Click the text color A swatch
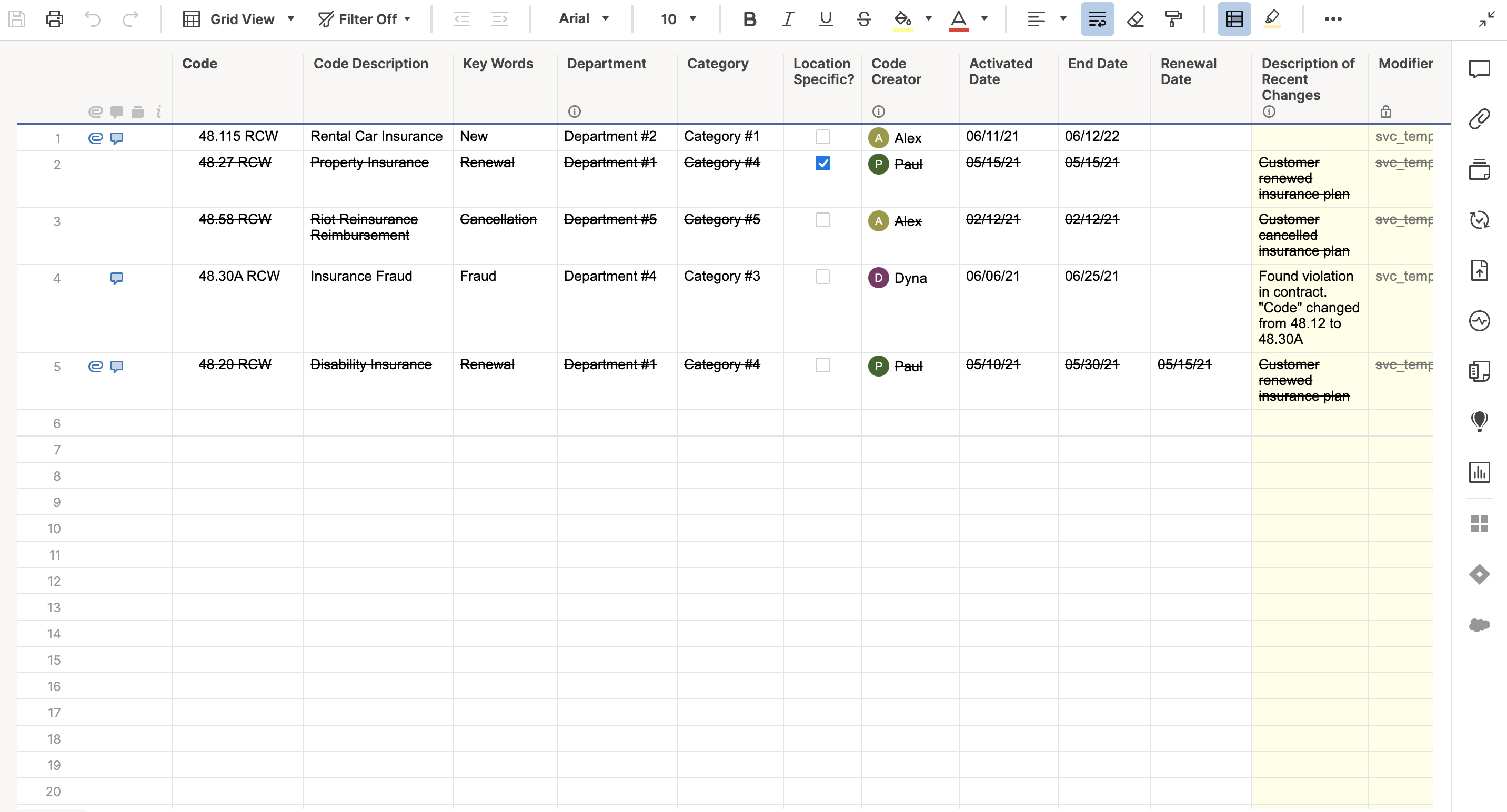This screenshot has height=812, width=1507. coord(958,19)
